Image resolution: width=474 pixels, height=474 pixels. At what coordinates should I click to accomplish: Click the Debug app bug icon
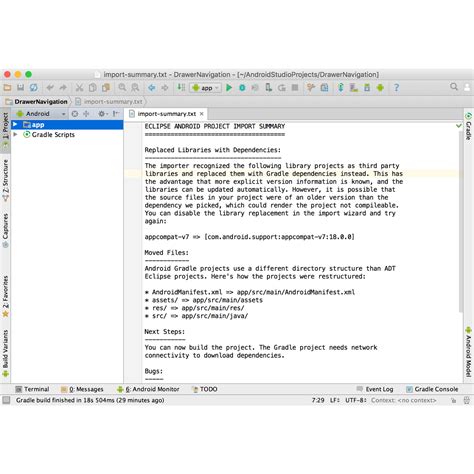click(x=242, y=88)
